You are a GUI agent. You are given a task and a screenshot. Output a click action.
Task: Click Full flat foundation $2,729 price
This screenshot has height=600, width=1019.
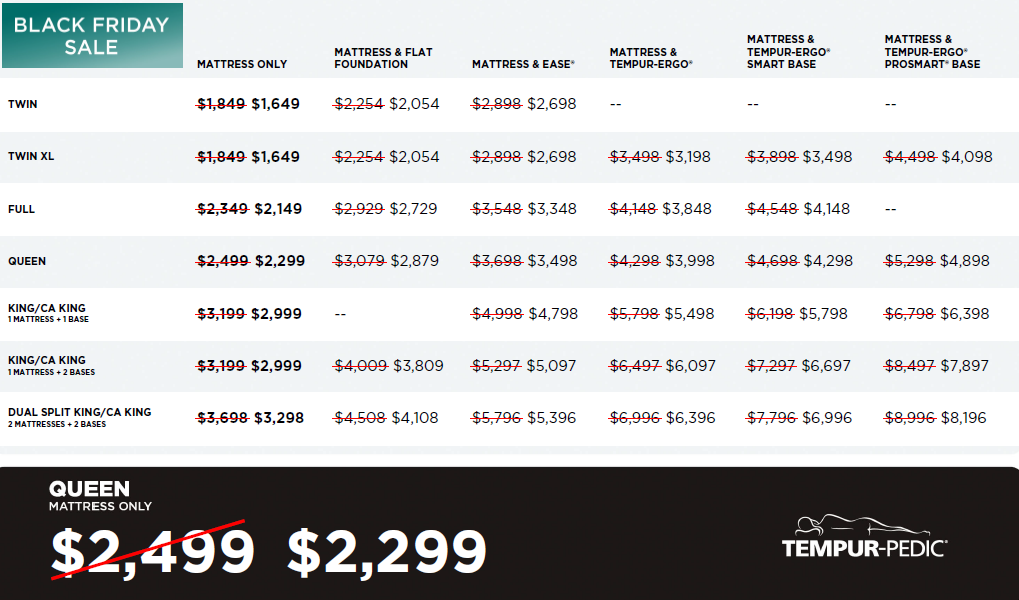413,209
